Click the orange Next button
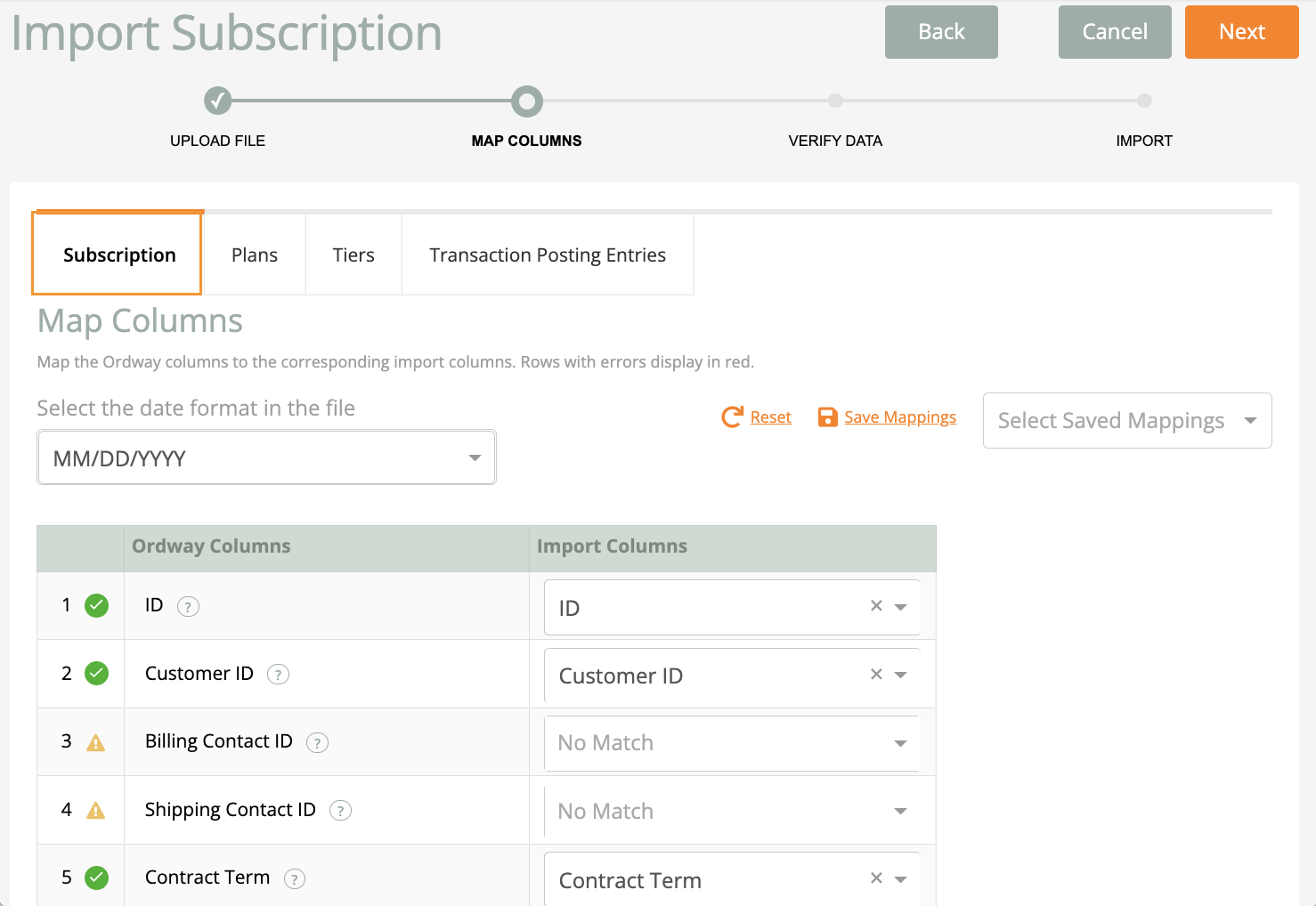The image size is (1316, 906). pos(1242,32)
